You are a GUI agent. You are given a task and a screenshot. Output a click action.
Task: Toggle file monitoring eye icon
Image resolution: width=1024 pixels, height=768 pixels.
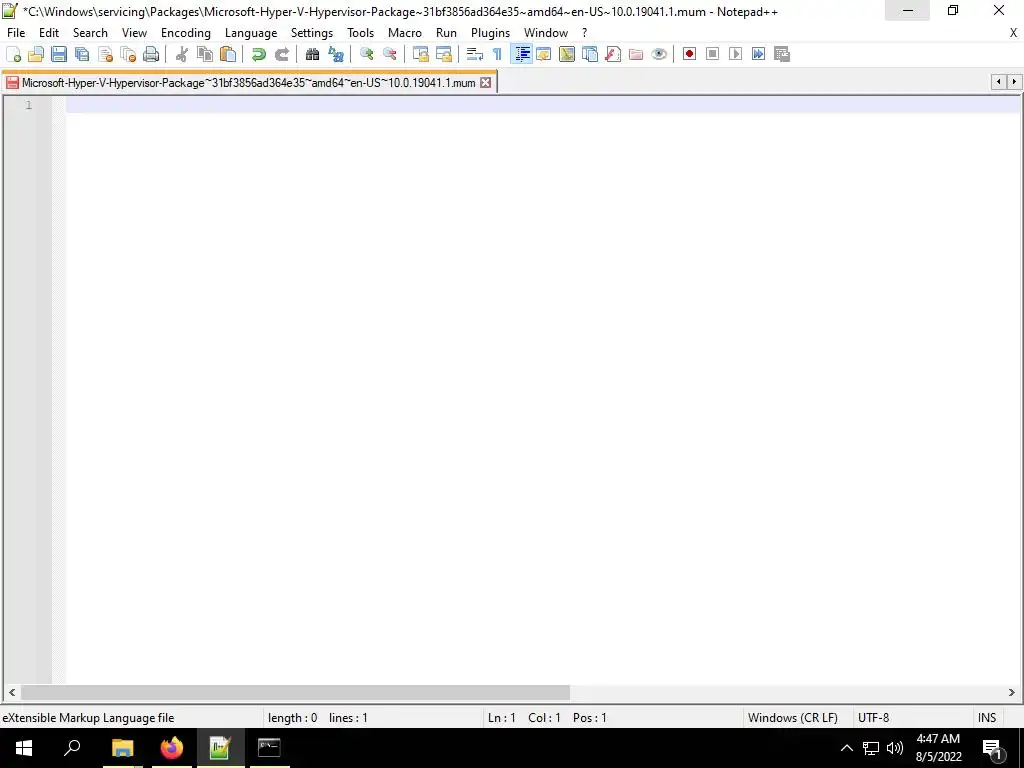(x=659, y=54)
